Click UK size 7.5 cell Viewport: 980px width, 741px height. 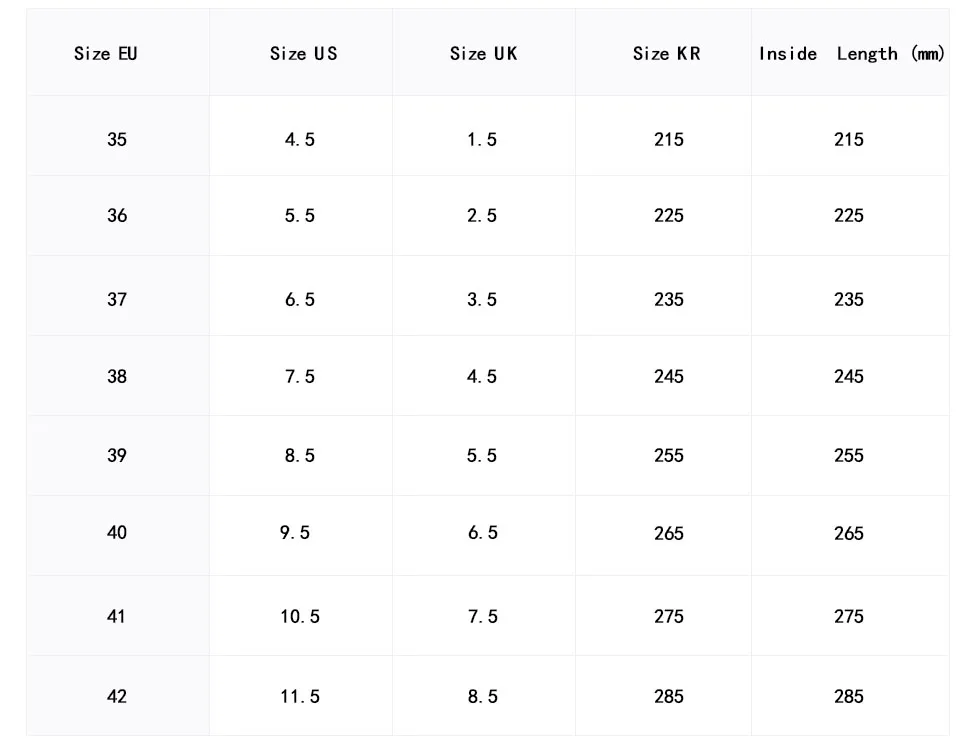481,617
